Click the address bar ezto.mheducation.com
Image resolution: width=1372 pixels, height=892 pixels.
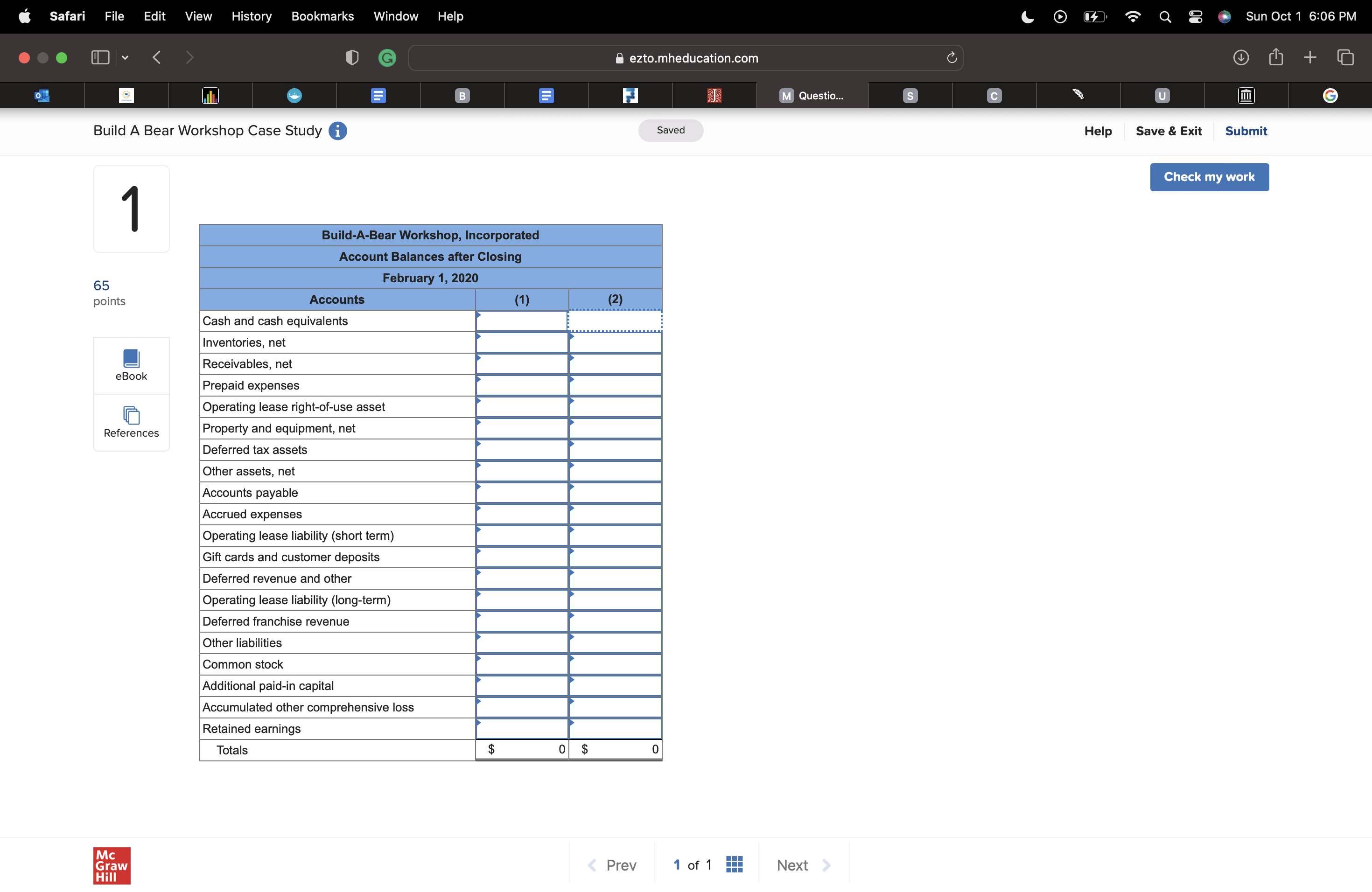pyautogui.click(x=686, y=58)
